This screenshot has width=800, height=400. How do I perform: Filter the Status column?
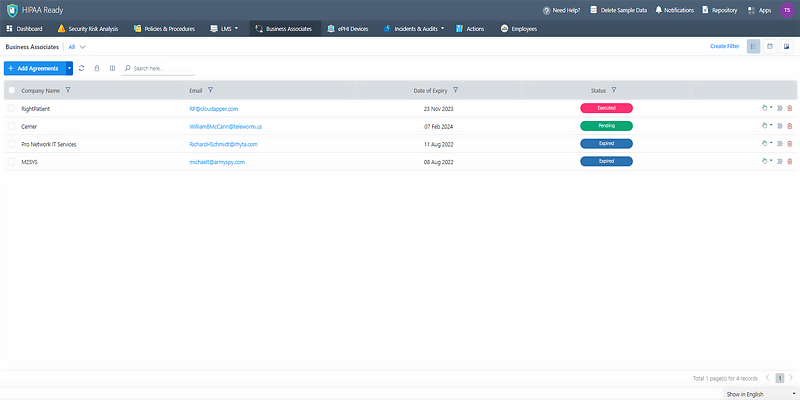coord(613,90)
